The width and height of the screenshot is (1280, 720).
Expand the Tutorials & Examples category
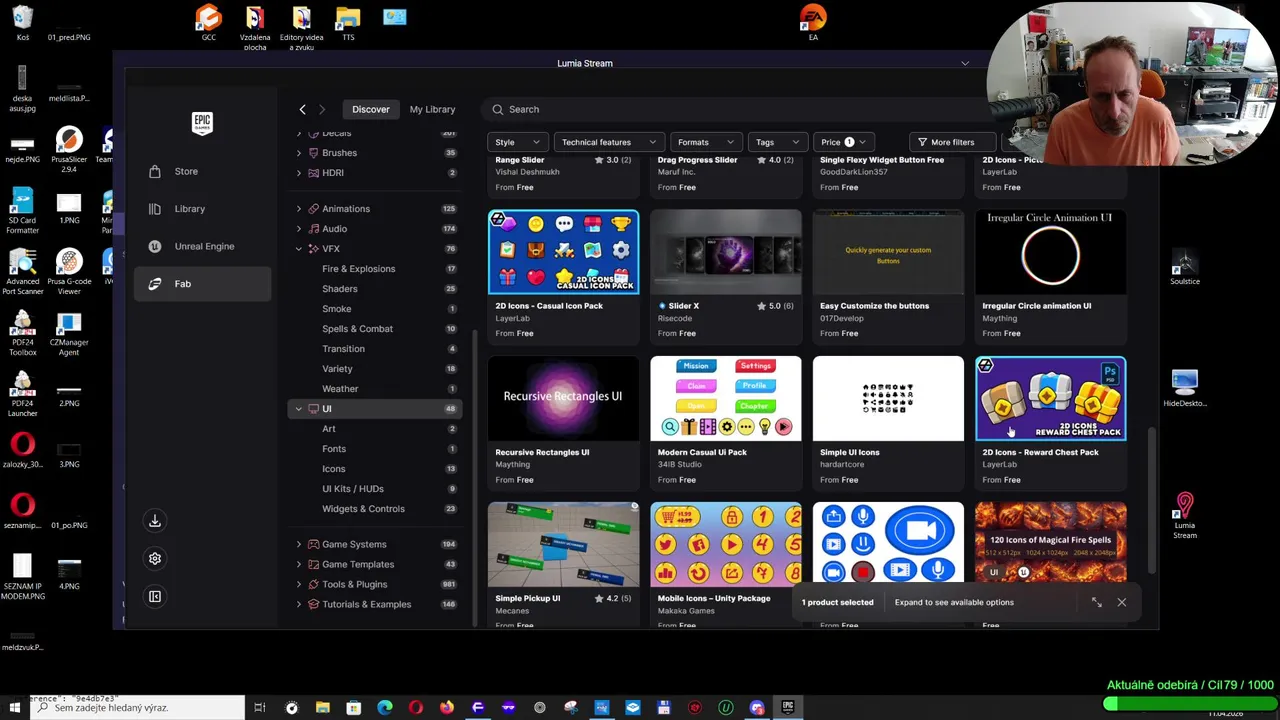click(298, 604)
